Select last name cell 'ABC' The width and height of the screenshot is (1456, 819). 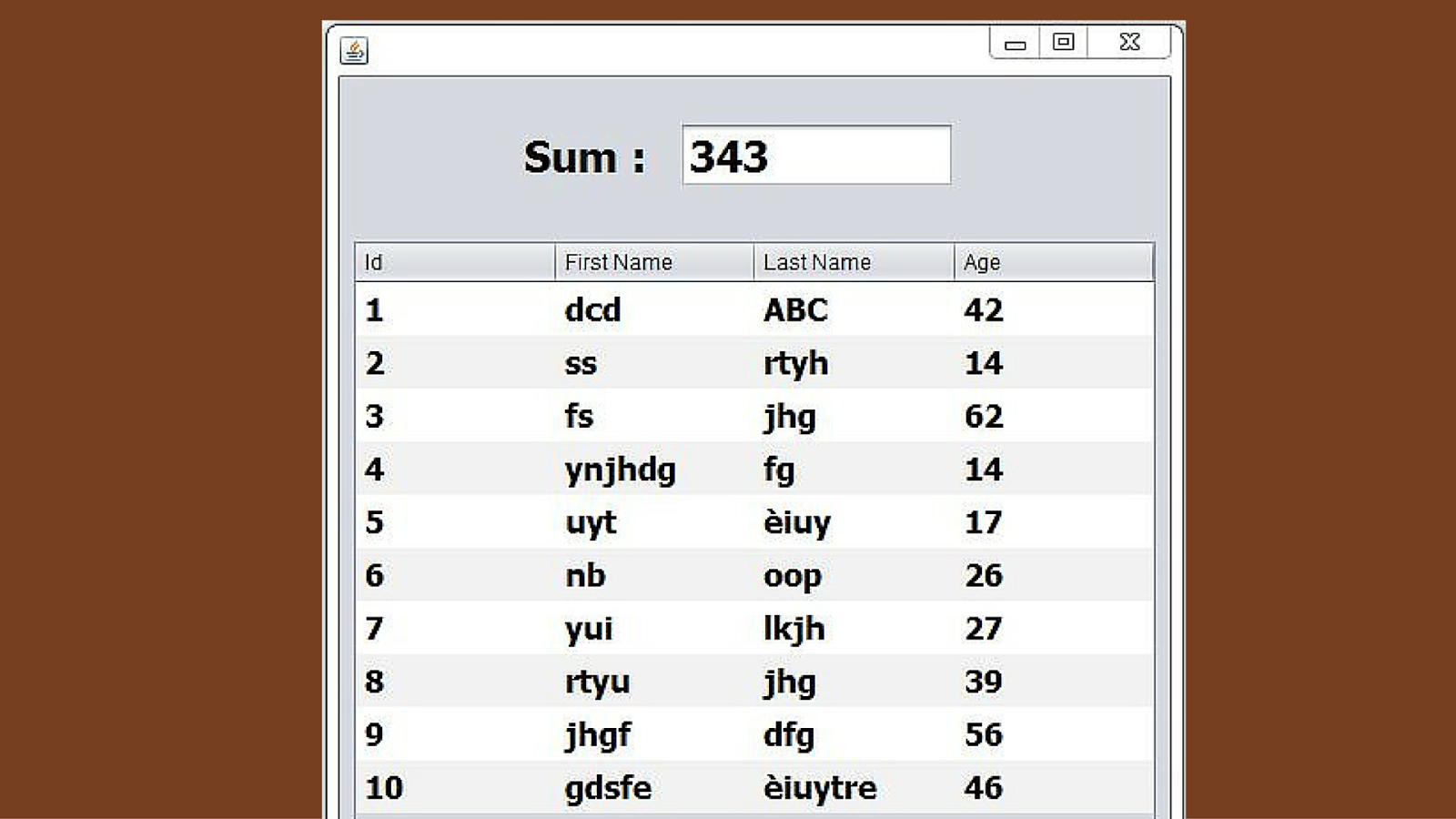(854, 309)
